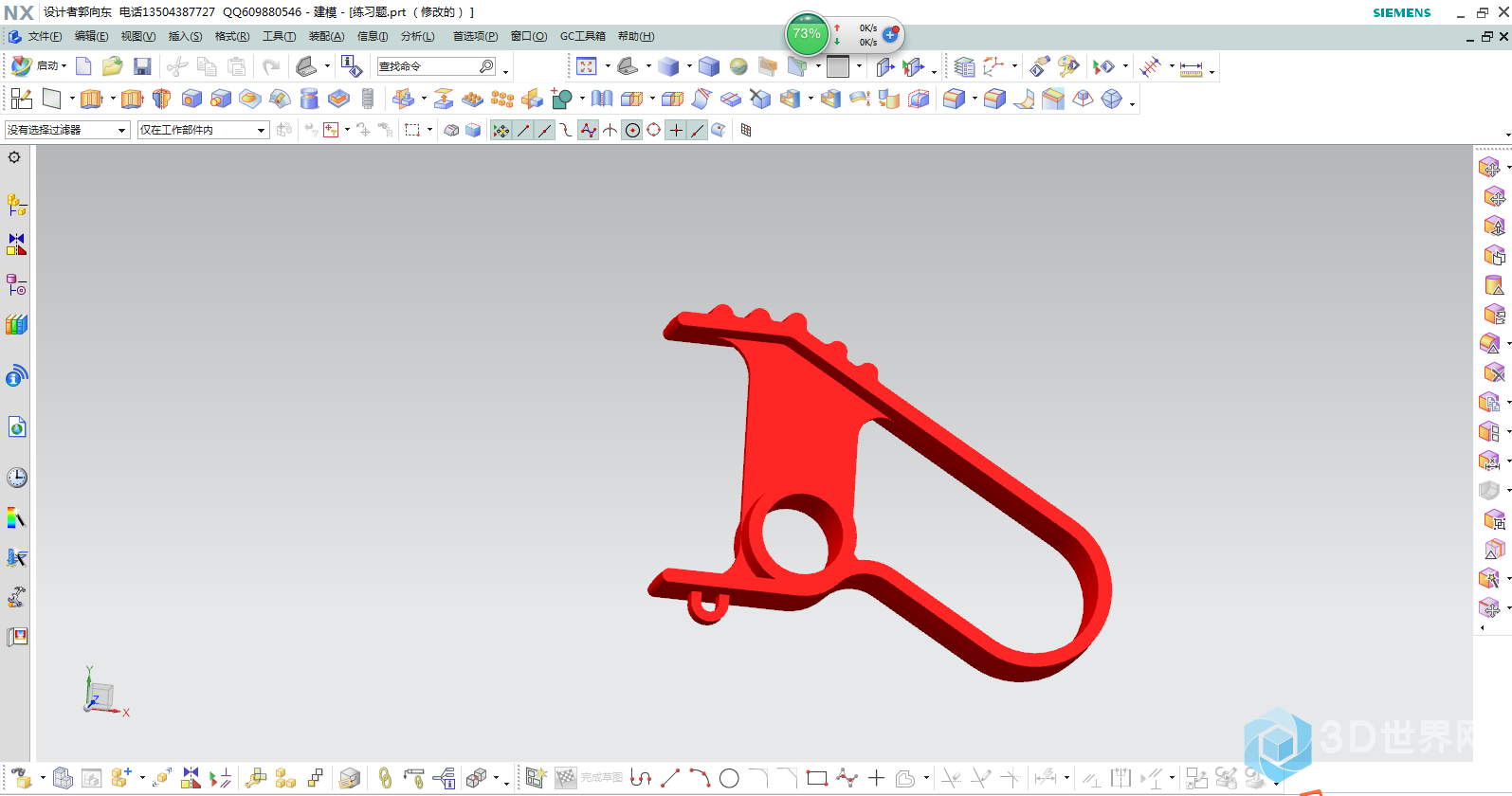Click the Roles icon on the left sidebar
Screen dimensions: 1512x796
[x=16, y=597]
